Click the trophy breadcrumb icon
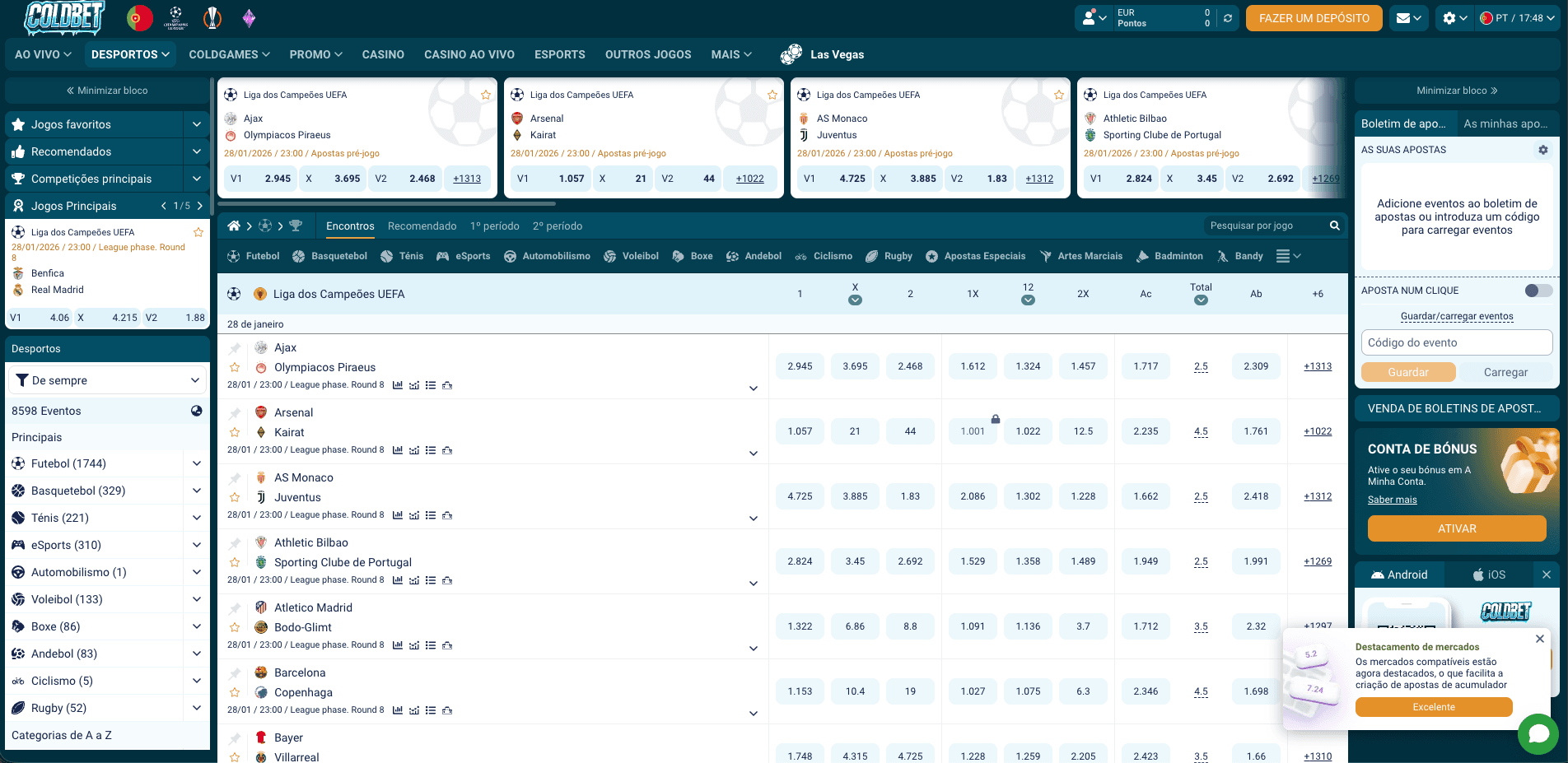1568x763 pixels. (296, 226)
